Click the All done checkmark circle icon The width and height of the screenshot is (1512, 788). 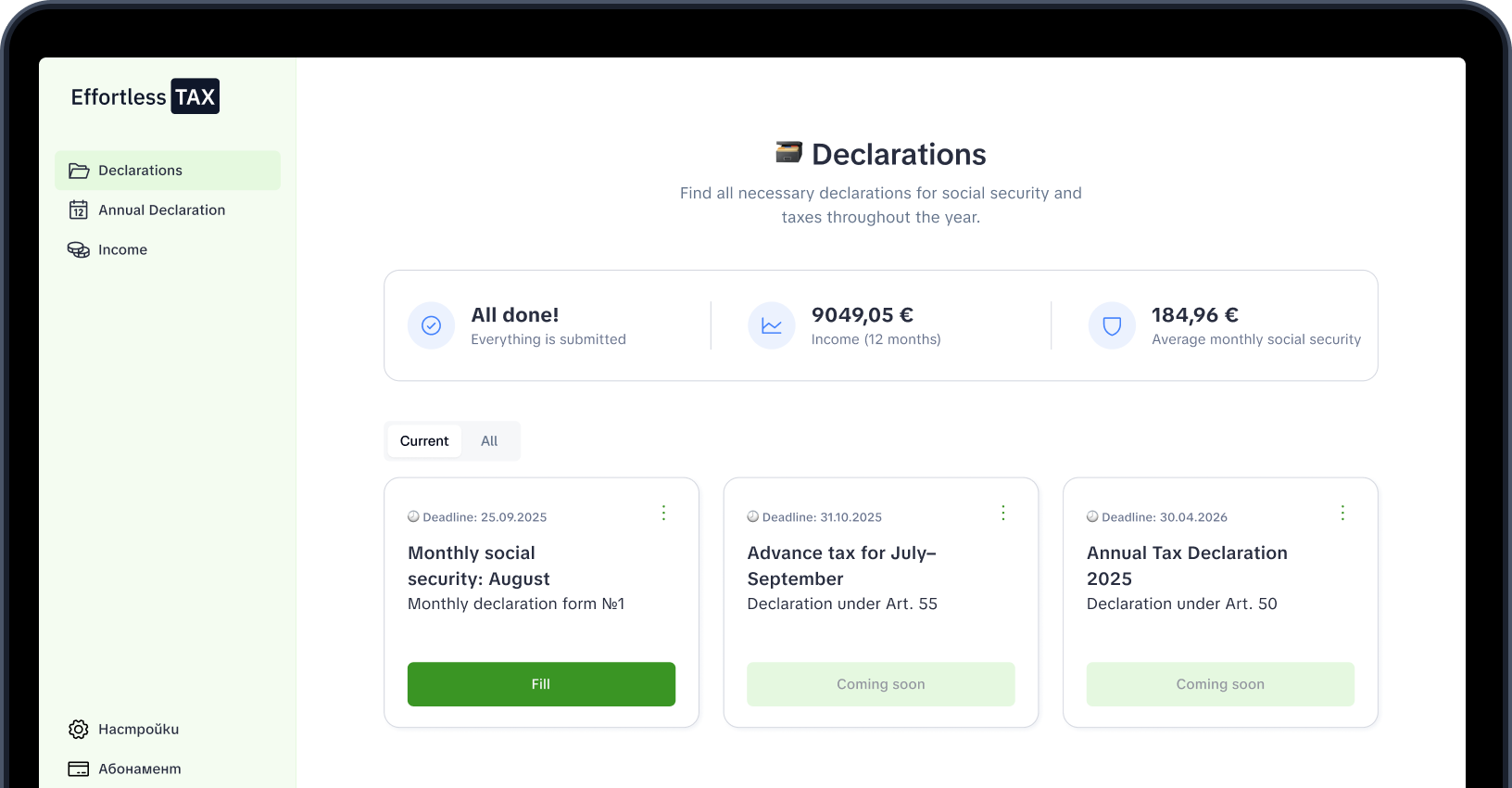431,325
